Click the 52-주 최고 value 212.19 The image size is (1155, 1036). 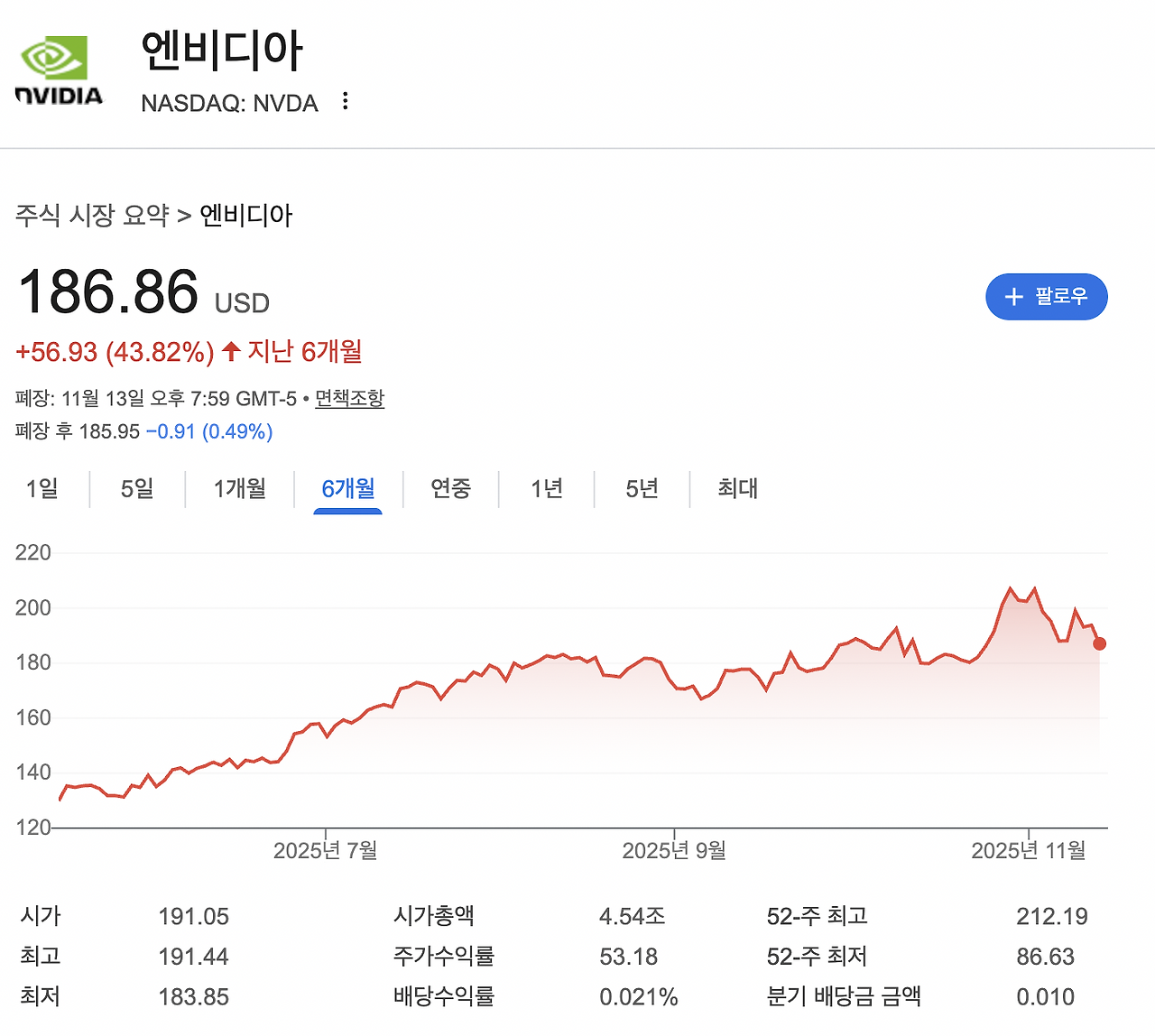(x=1052, y=916)
